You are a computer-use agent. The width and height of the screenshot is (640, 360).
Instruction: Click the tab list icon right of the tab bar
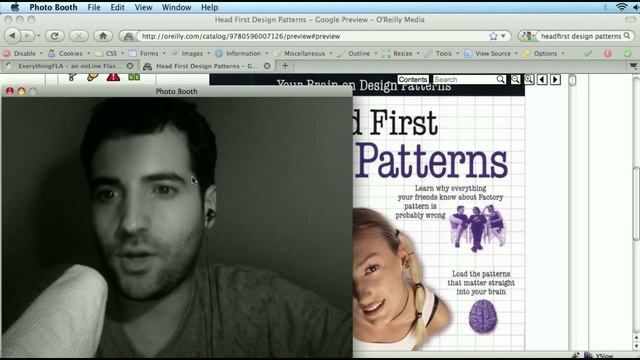[633, 65]
